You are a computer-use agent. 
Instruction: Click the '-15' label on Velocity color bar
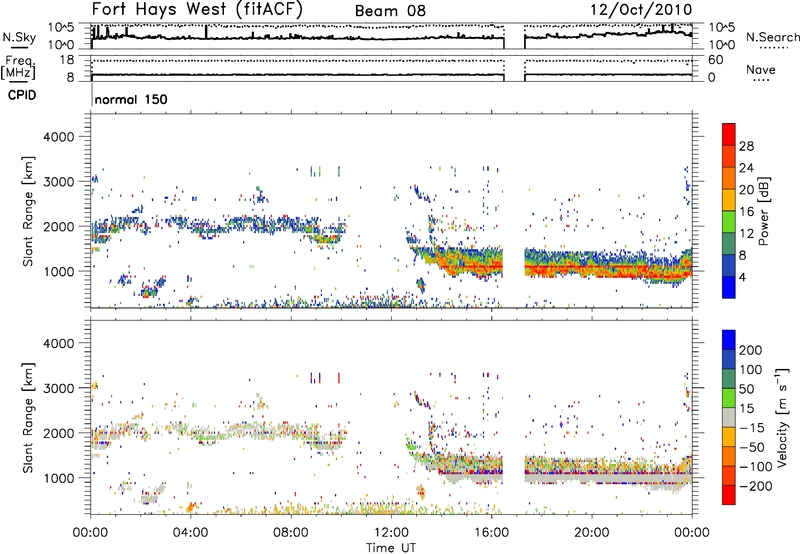(x=752, y=427)
